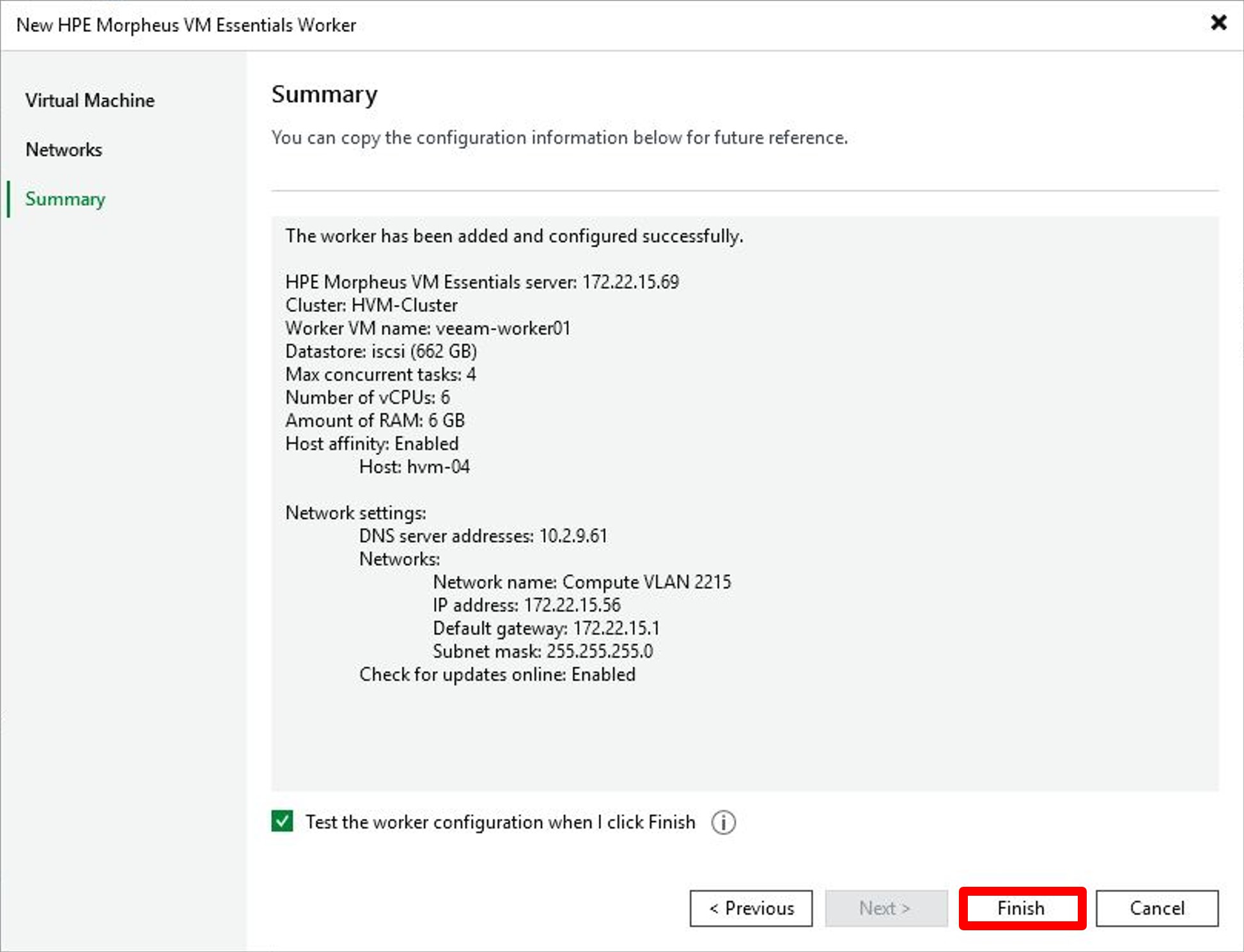Image resolution: width=1244 pixels, height=952 pixels.
Task: Click the Networks: sub-heading in the summary
Action: [400, 559]
